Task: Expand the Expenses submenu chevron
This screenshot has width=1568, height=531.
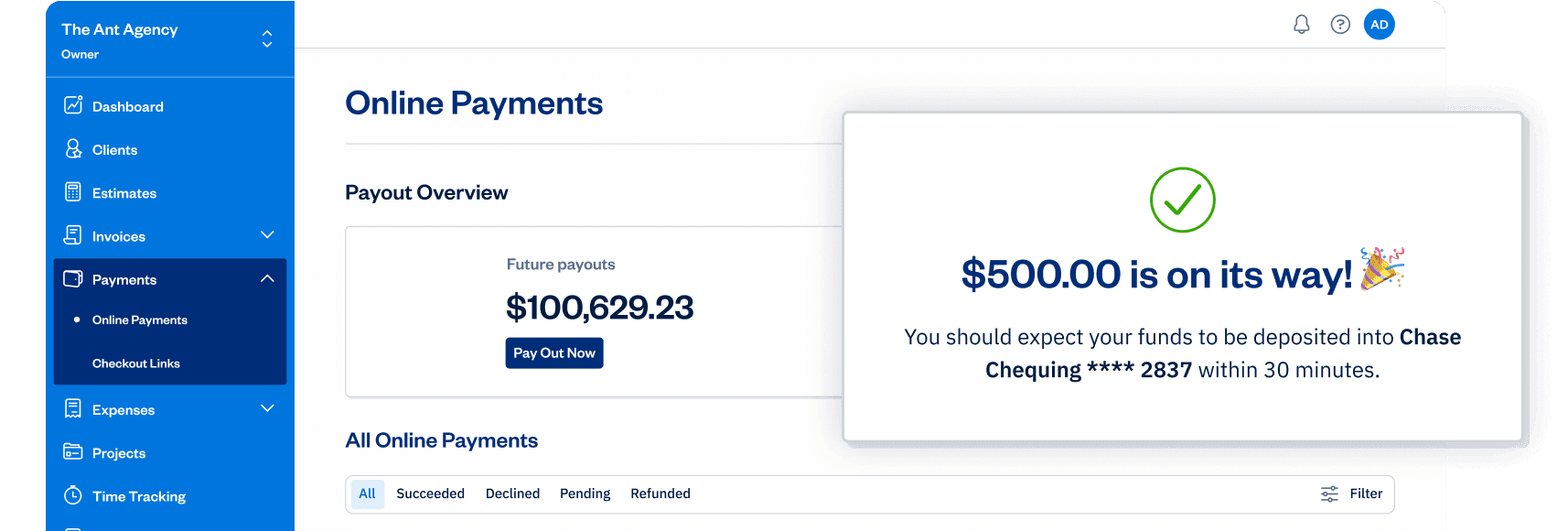Action: 267,408
